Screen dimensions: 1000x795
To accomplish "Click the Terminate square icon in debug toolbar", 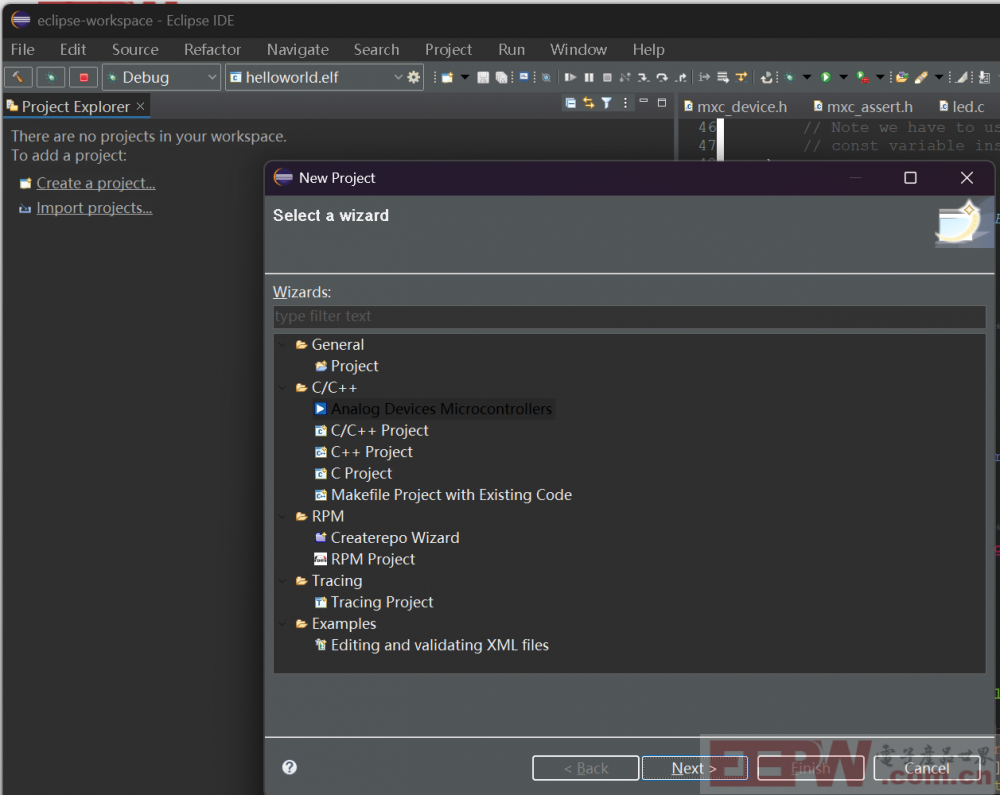I will tap(607, 77).
